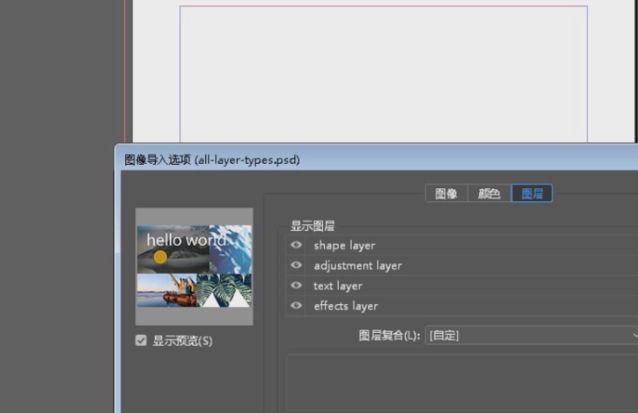Click the 显示图层 section heading
The height and width of the screenshot is (413, 638).
click(312, 226)
